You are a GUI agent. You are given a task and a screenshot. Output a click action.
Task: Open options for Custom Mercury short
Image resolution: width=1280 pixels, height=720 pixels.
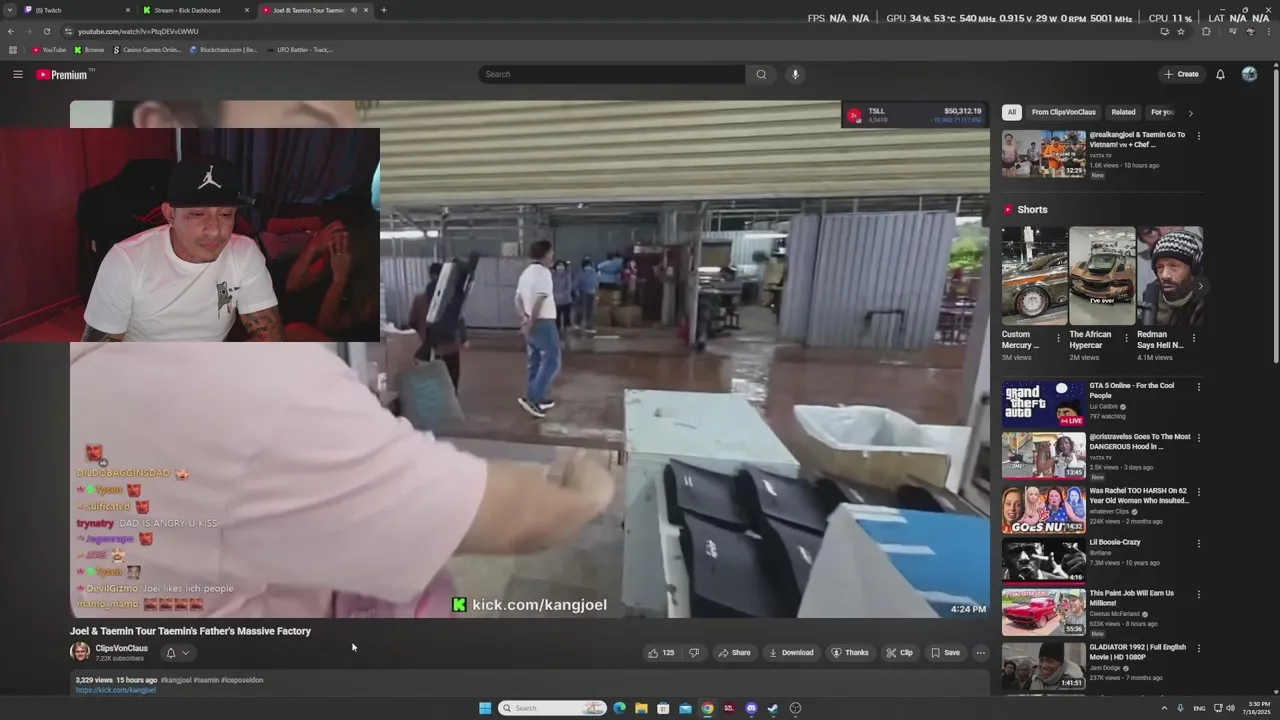click(1058, 338)
